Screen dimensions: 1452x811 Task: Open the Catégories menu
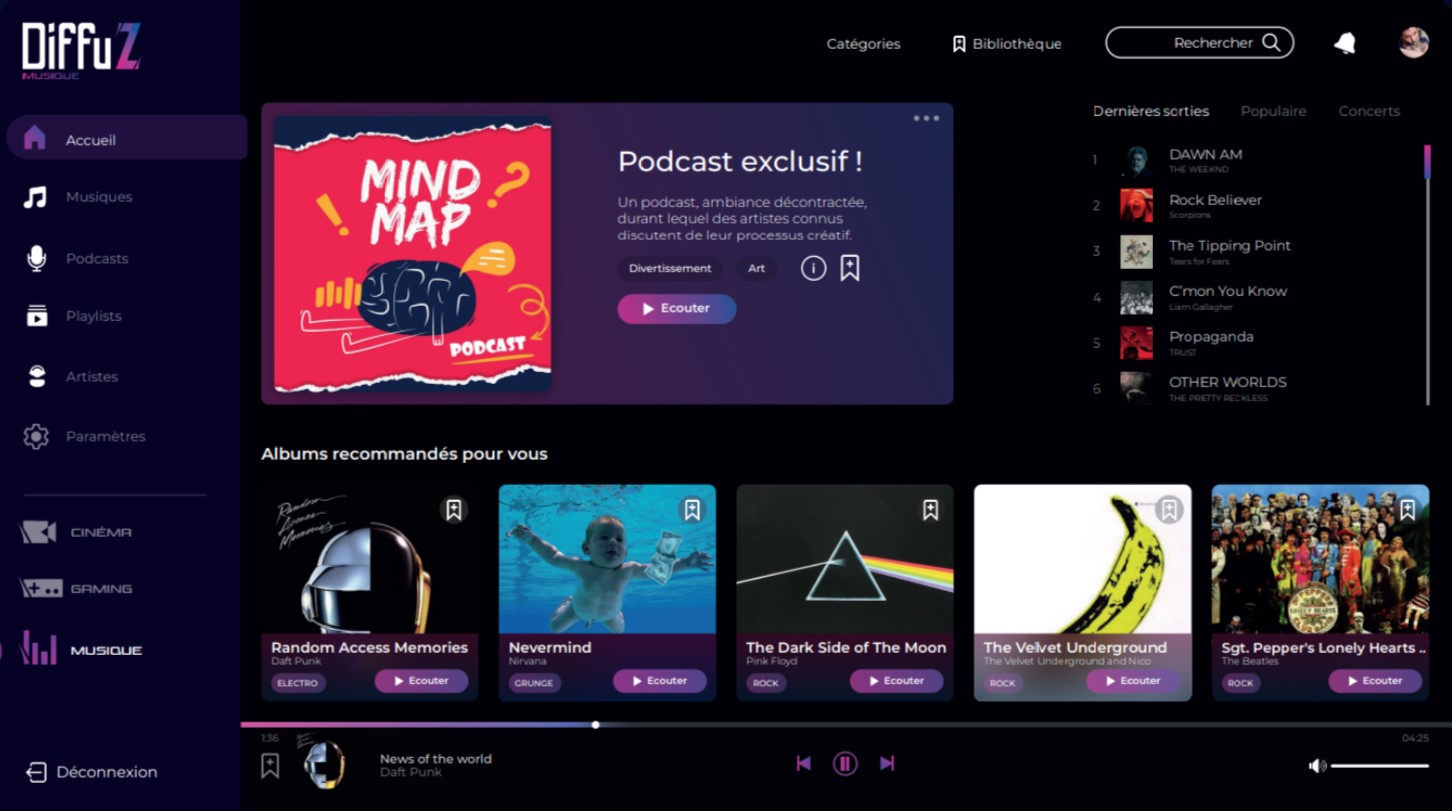point(863,44)
